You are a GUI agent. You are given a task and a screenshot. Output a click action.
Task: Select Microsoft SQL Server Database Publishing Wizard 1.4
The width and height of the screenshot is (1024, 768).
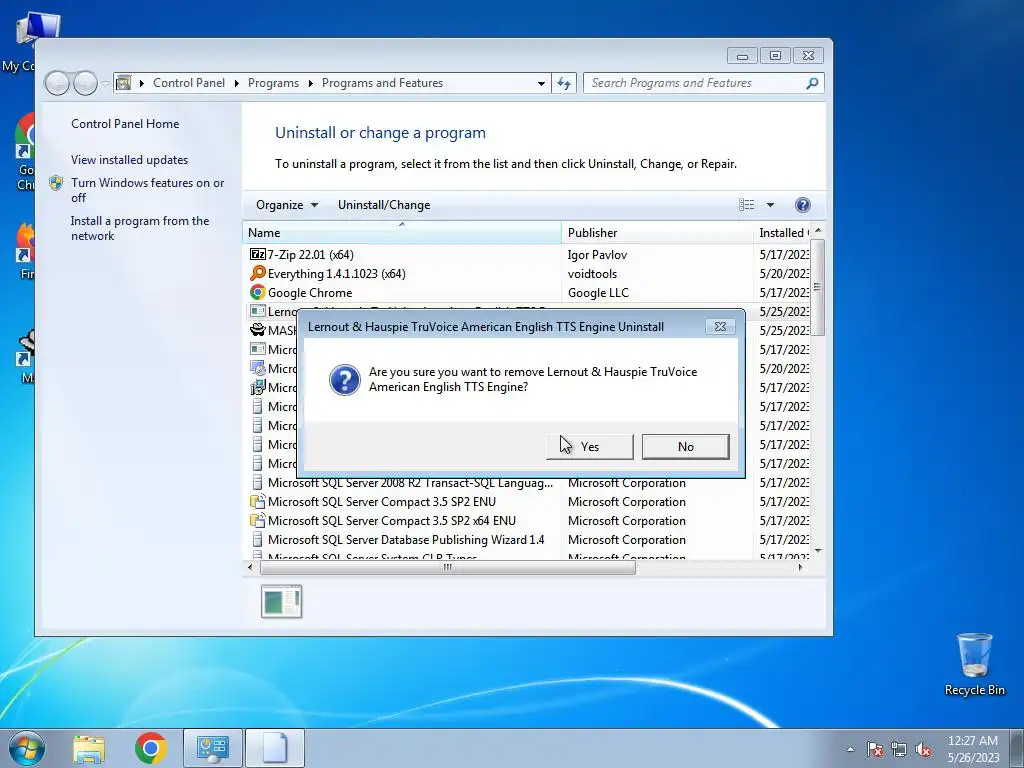point(526,539)
